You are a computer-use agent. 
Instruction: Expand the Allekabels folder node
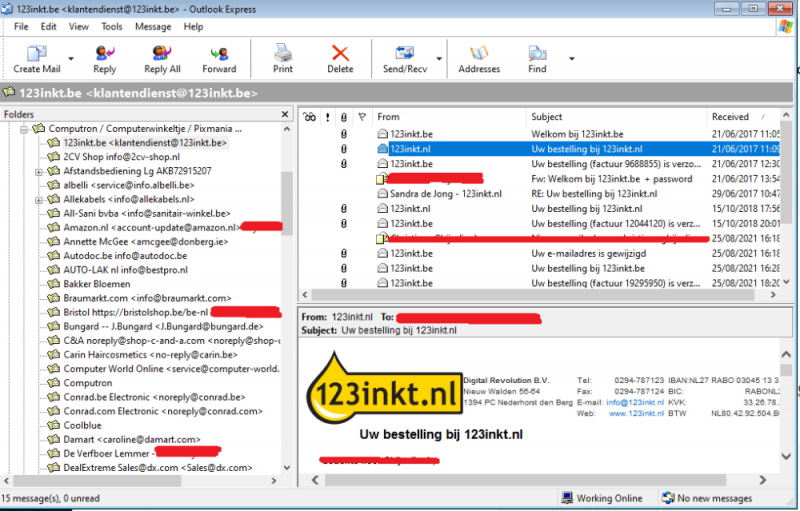click(39, 199)
